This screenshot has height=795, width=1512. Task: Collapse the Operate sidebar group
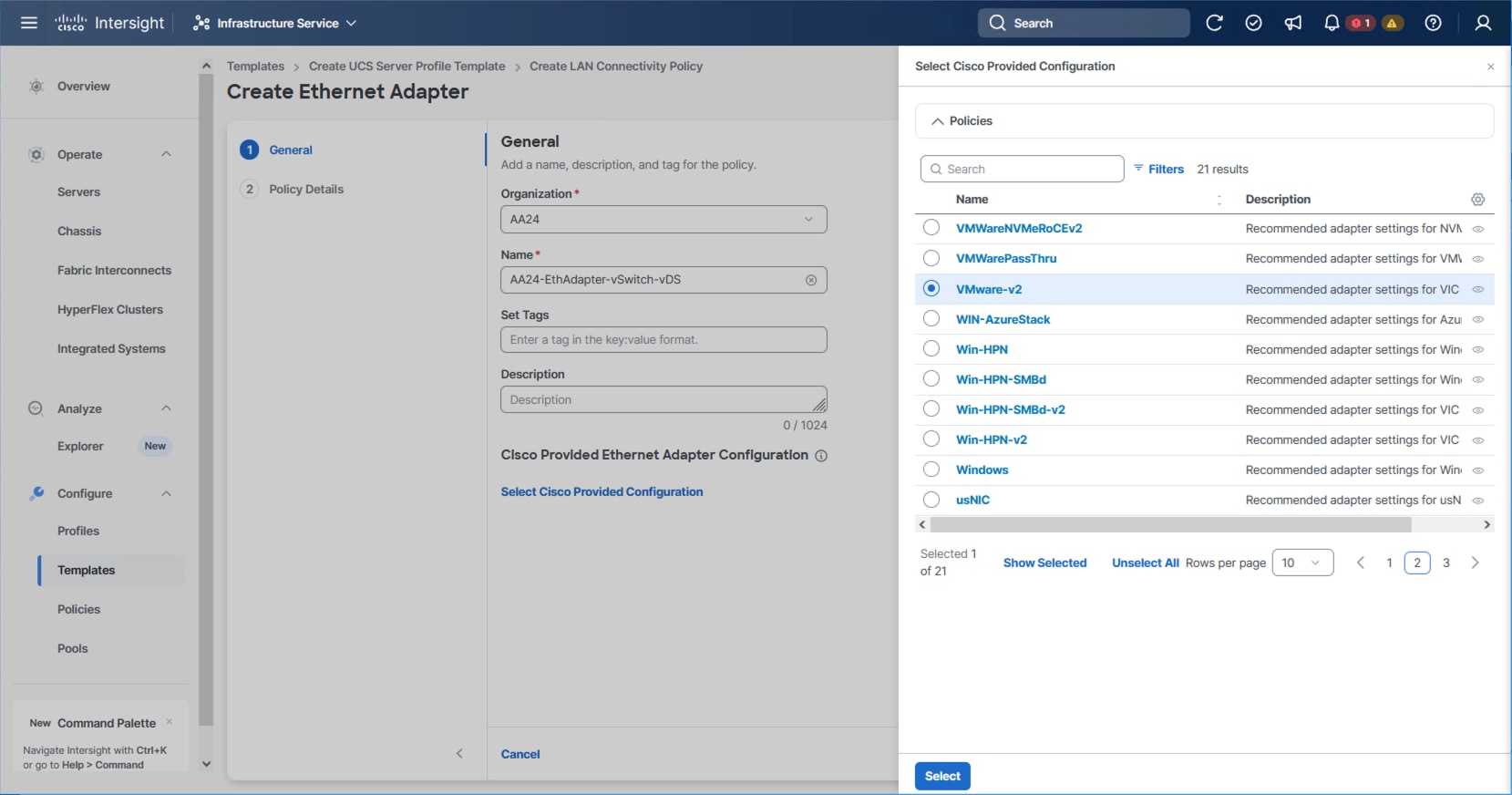click(166, 154)
